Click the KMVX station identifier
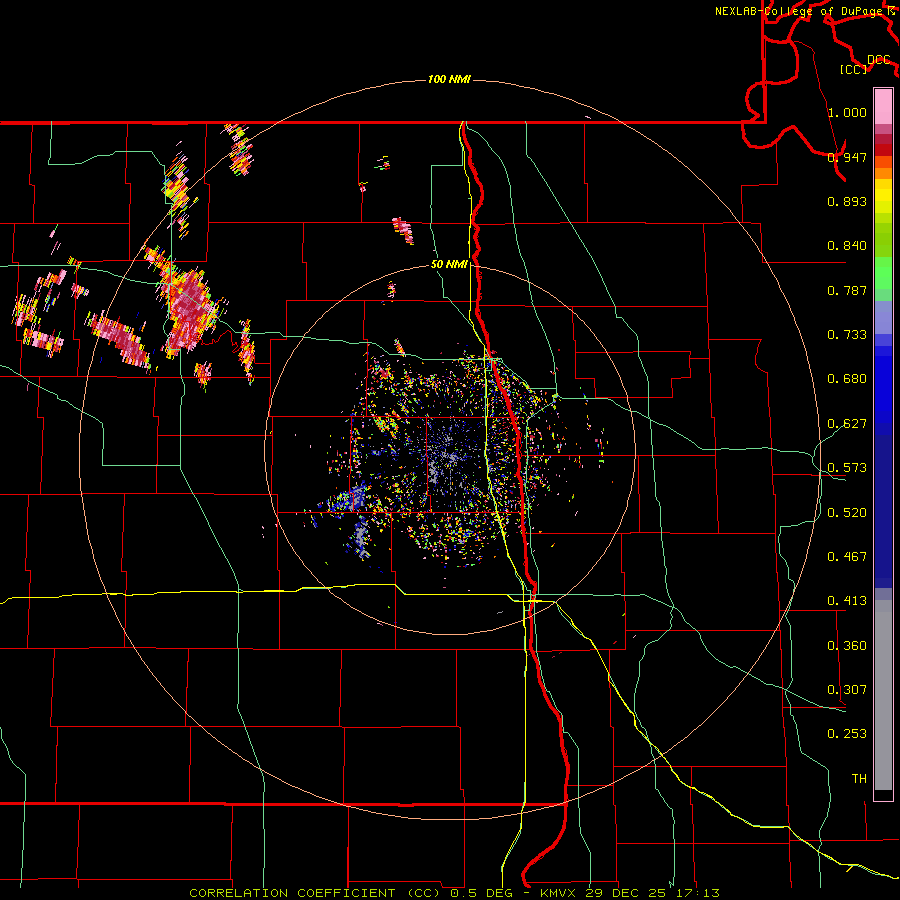 tap(557, 893)
